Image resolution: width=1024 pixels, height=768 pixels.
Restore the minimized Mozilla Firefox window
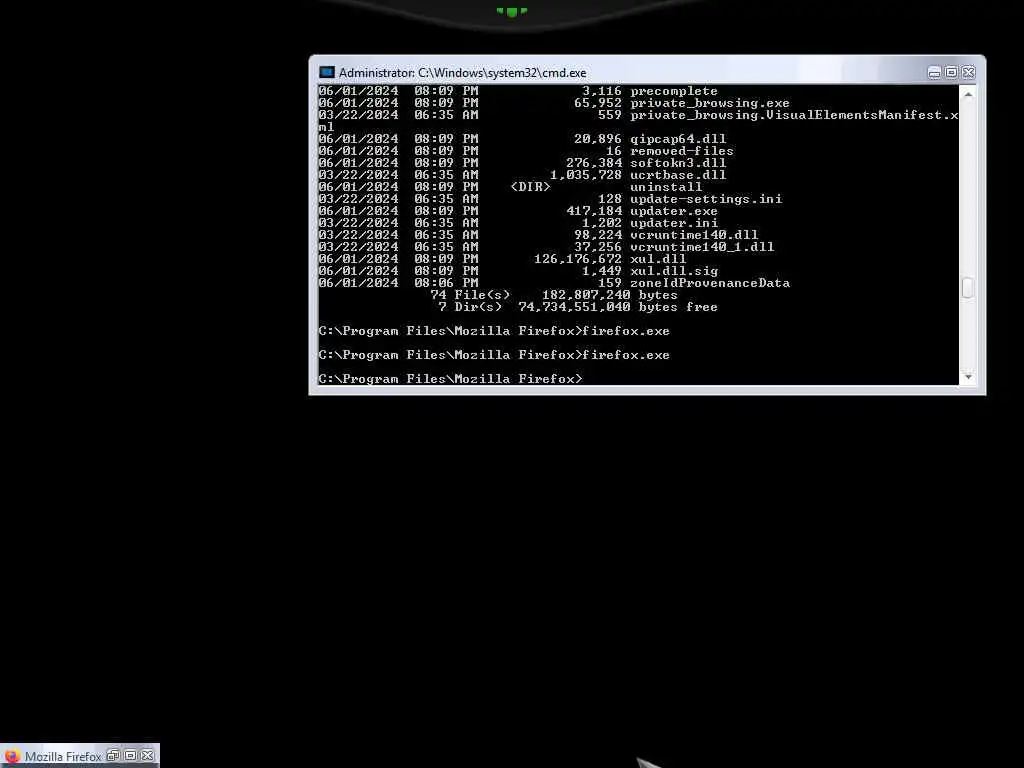pos(113,756)
